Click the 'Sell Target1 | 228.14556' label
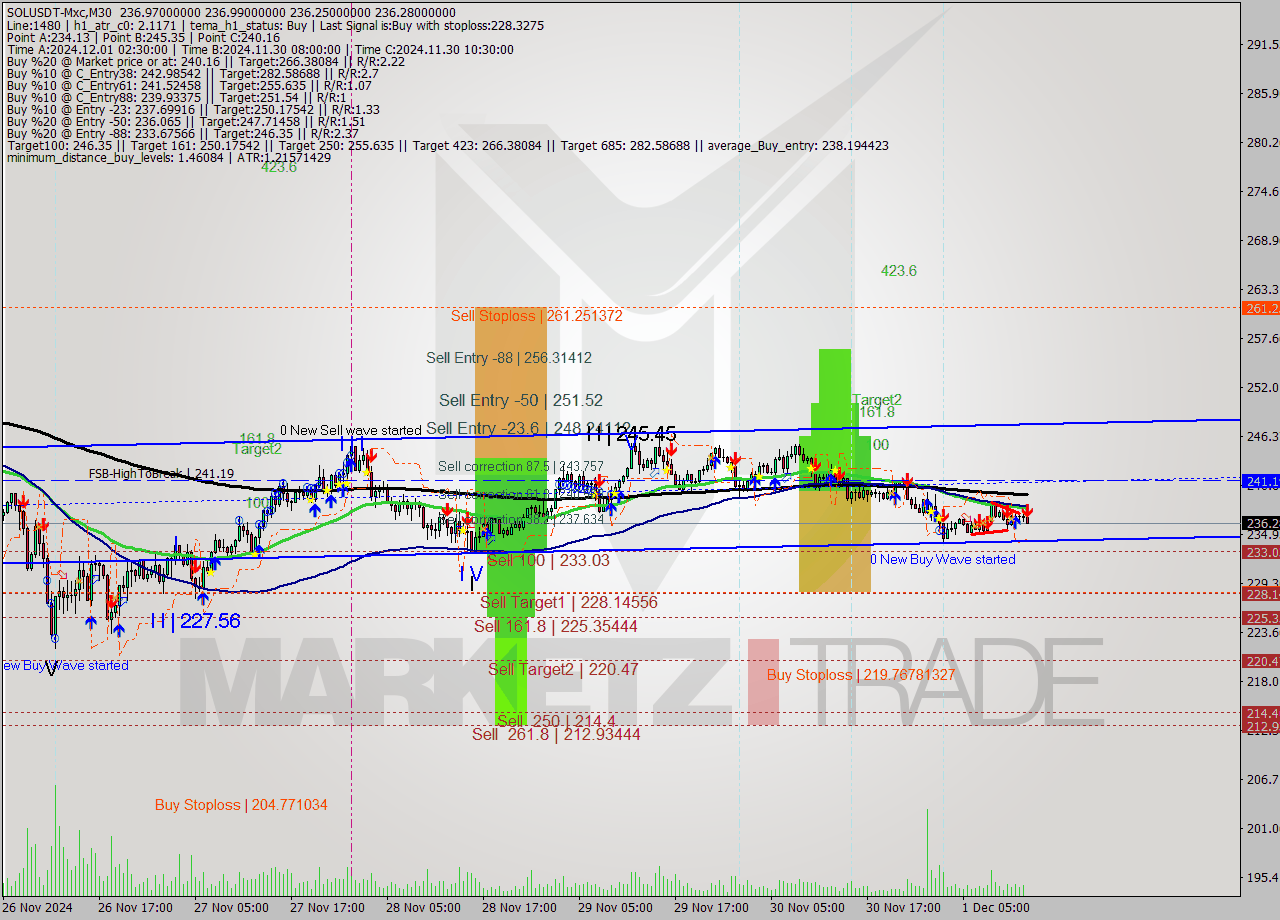This screenshot has width=1280, height=920. click(569, 602)
